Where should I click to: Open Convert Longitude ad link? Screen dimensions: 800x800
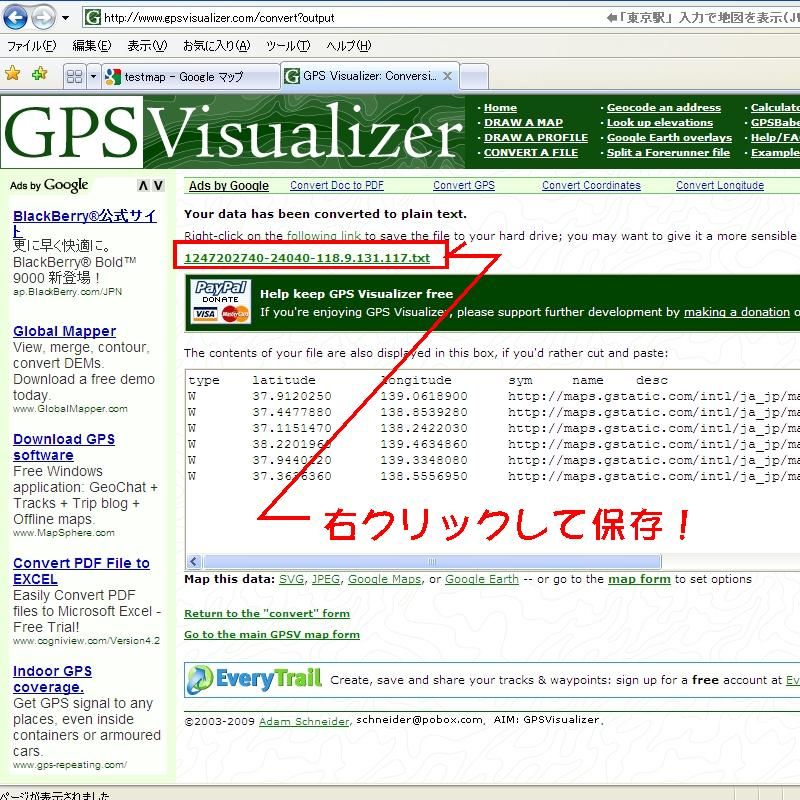(720, 185)
